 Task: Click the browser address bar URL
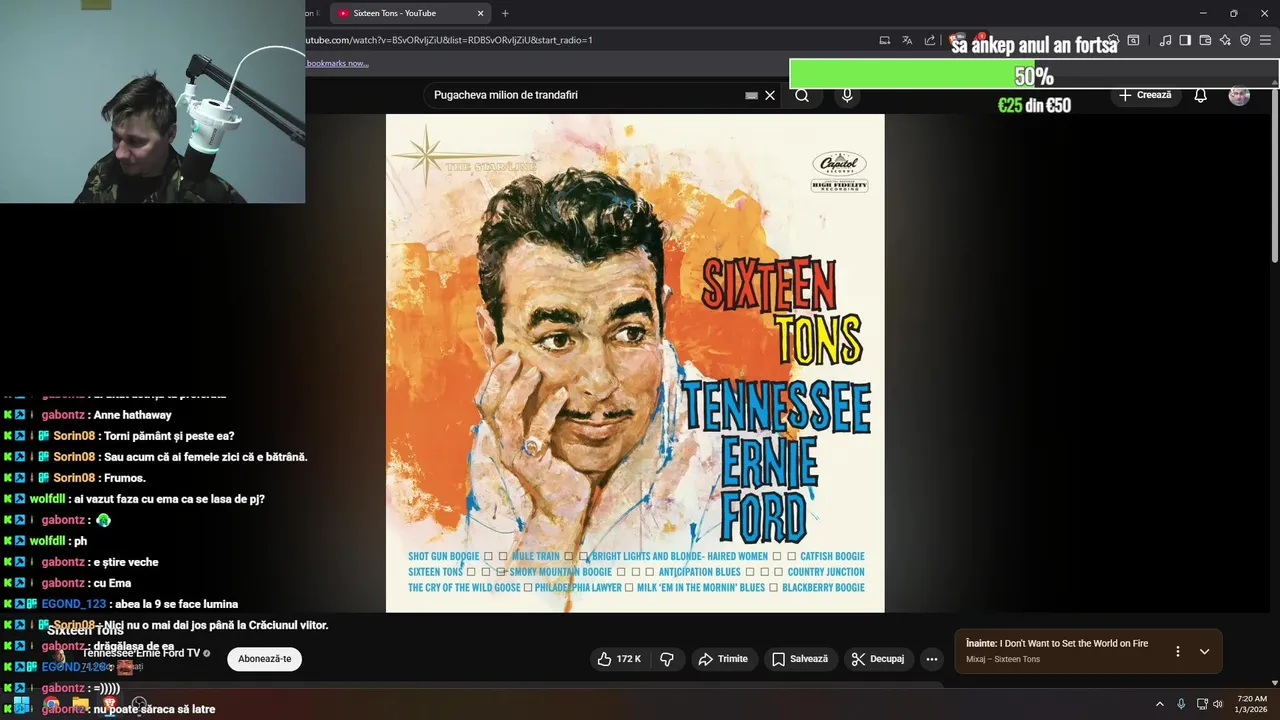[x=449, y=40]
